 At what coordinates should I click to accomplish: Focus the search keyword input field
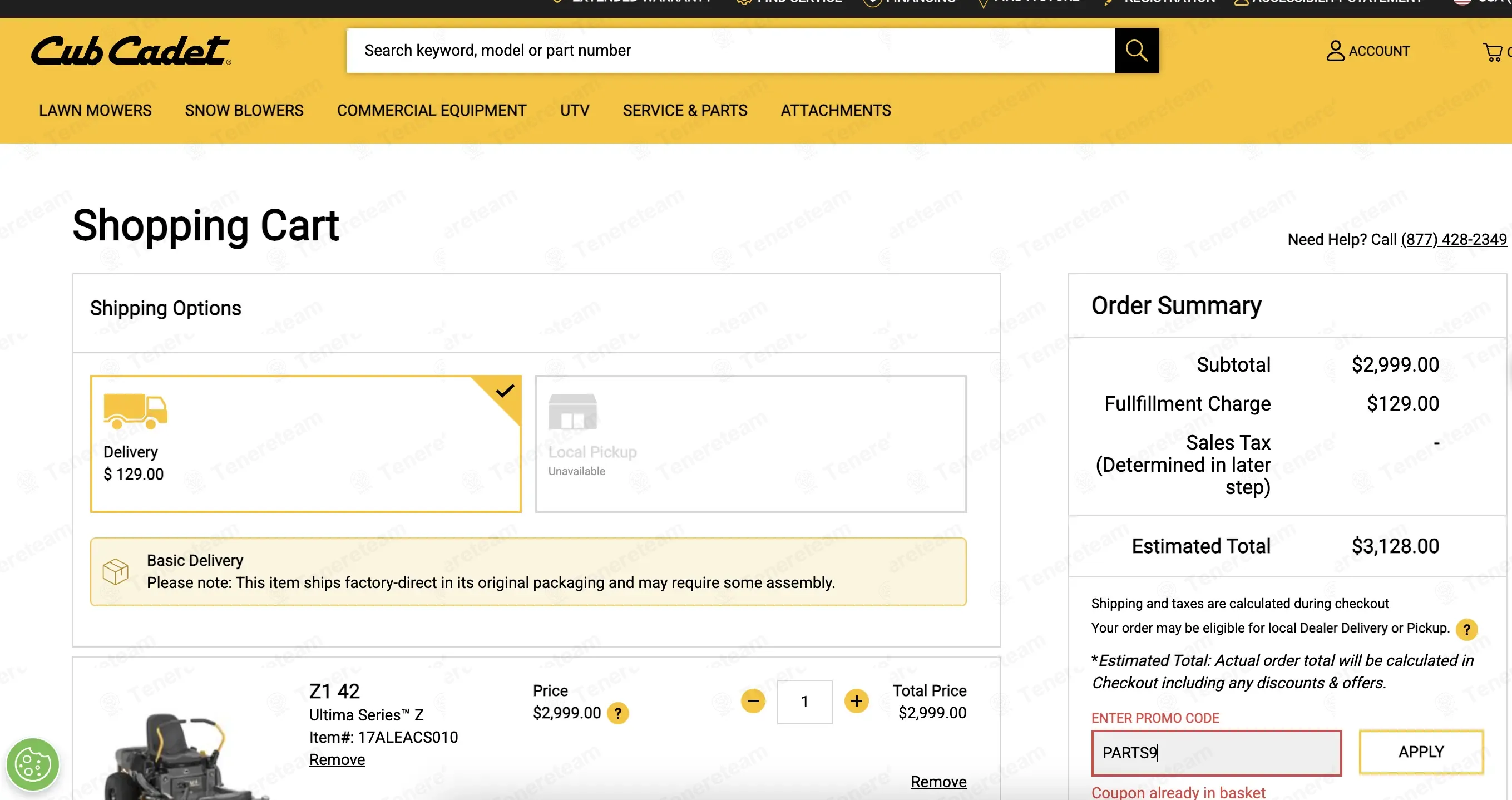[730, 51]
